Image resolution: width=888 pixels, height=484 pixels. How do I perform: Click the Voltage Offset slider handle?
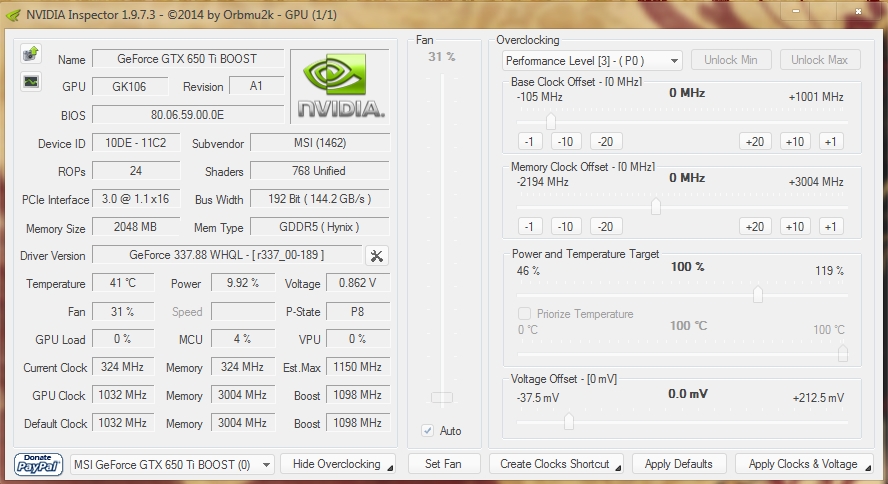569,421
